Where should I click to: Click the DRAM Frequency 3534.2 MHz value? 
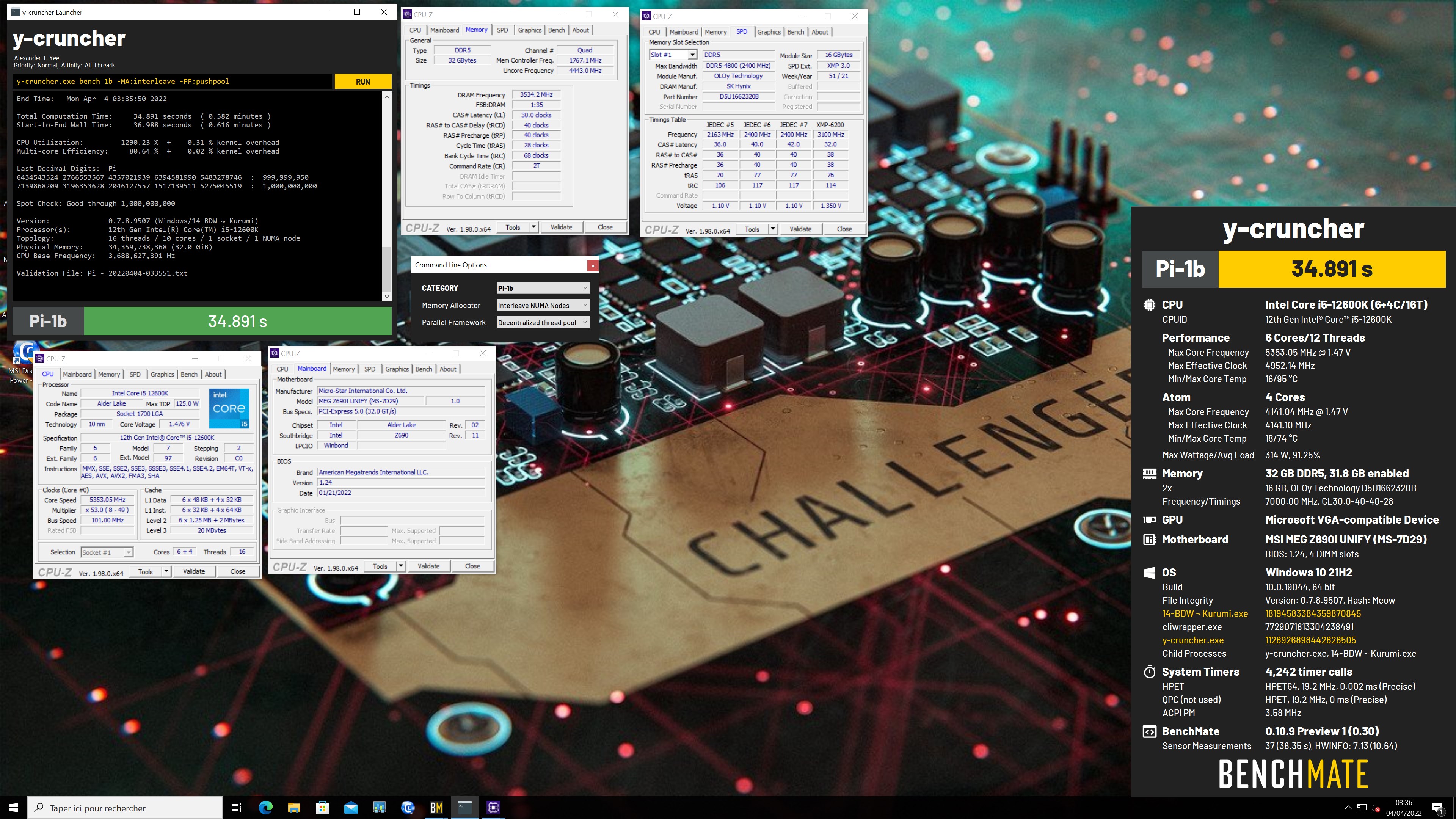pyautogui.click(x=537, y=94)
